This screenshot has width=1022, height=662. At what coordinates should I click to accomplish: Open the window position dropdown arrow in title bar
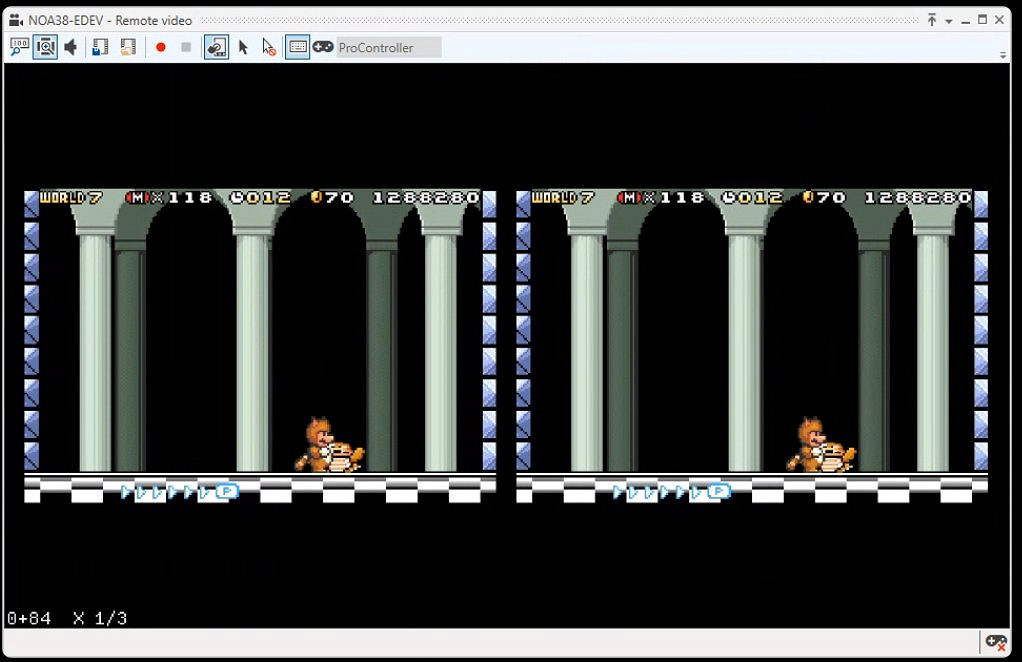(x=948, y=21)
